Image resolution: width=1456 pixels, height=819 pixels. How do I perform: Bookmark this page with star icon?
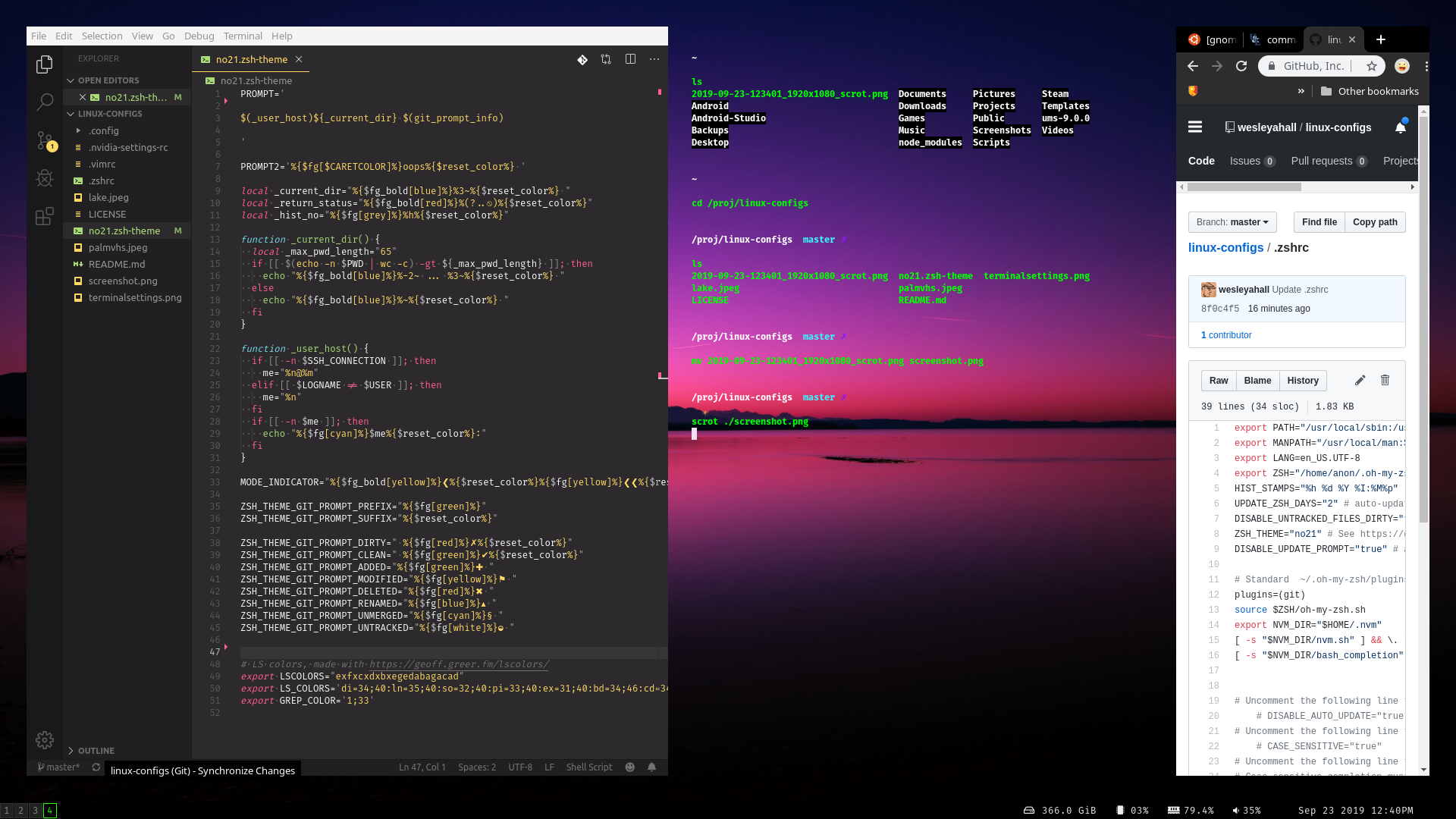1372,66
